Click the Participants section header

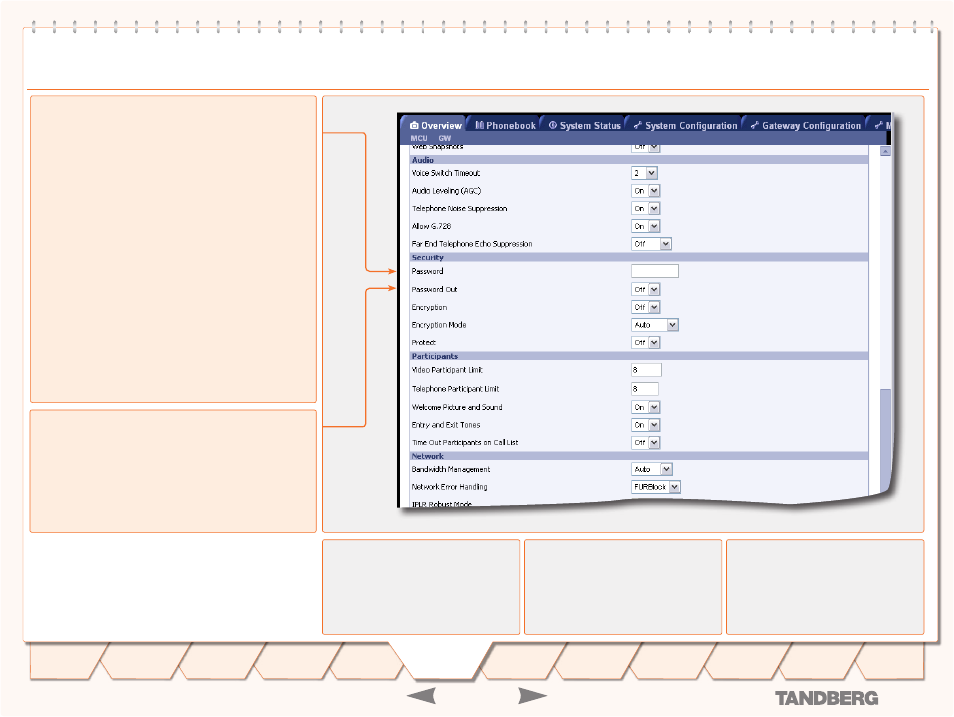coord(639,356)
